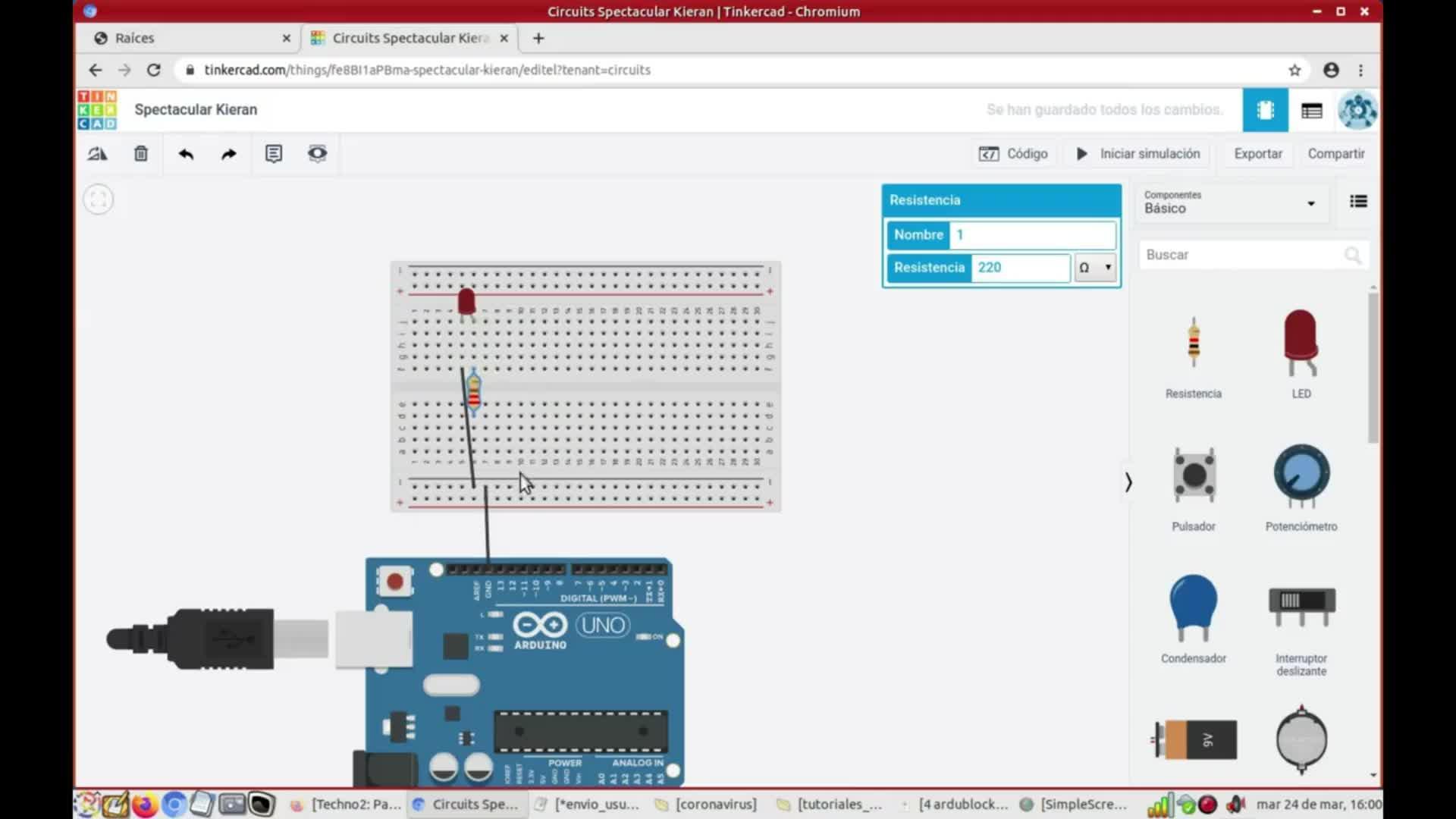1456x819 pixels.
Task: Click the zoom to fit icon
Action: coord(98,200)
